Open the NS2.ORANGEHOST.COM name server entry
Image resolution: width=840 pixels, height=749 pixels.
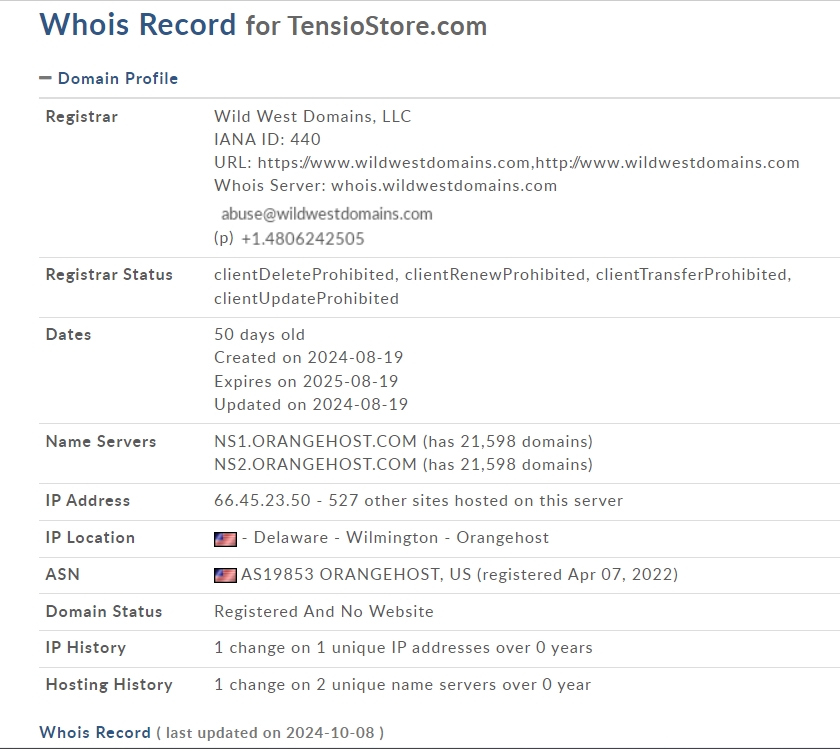[315, 464]
